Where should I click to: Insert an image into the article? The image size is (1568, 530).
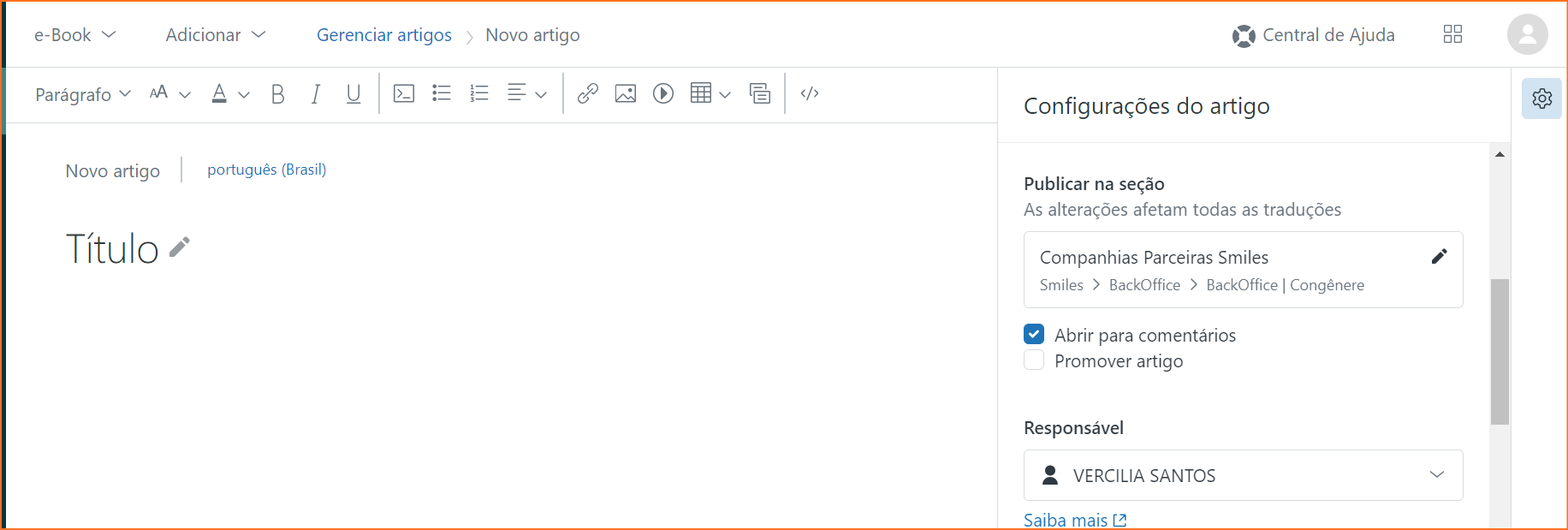[626, 93]
